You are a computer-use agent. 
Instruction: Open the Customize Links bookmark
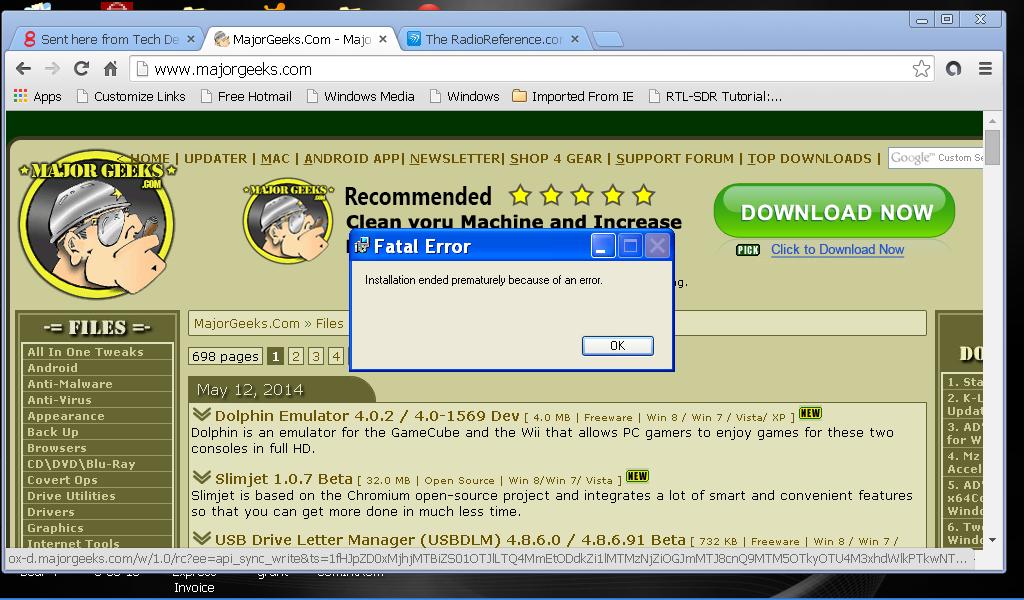(x=131, y=97)
